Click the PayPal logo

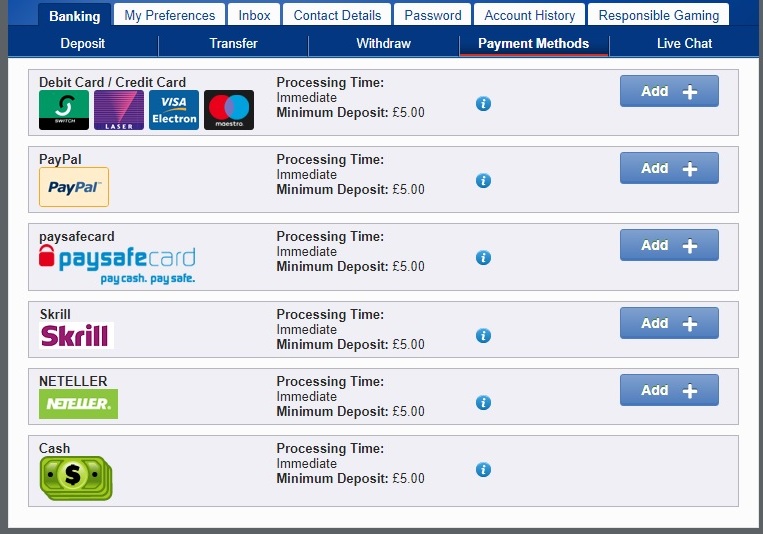pyautogui.click(x=74, y=187)
